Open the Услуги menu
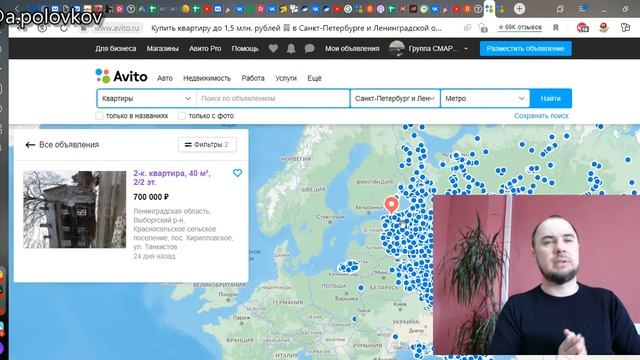 point(286,78)
